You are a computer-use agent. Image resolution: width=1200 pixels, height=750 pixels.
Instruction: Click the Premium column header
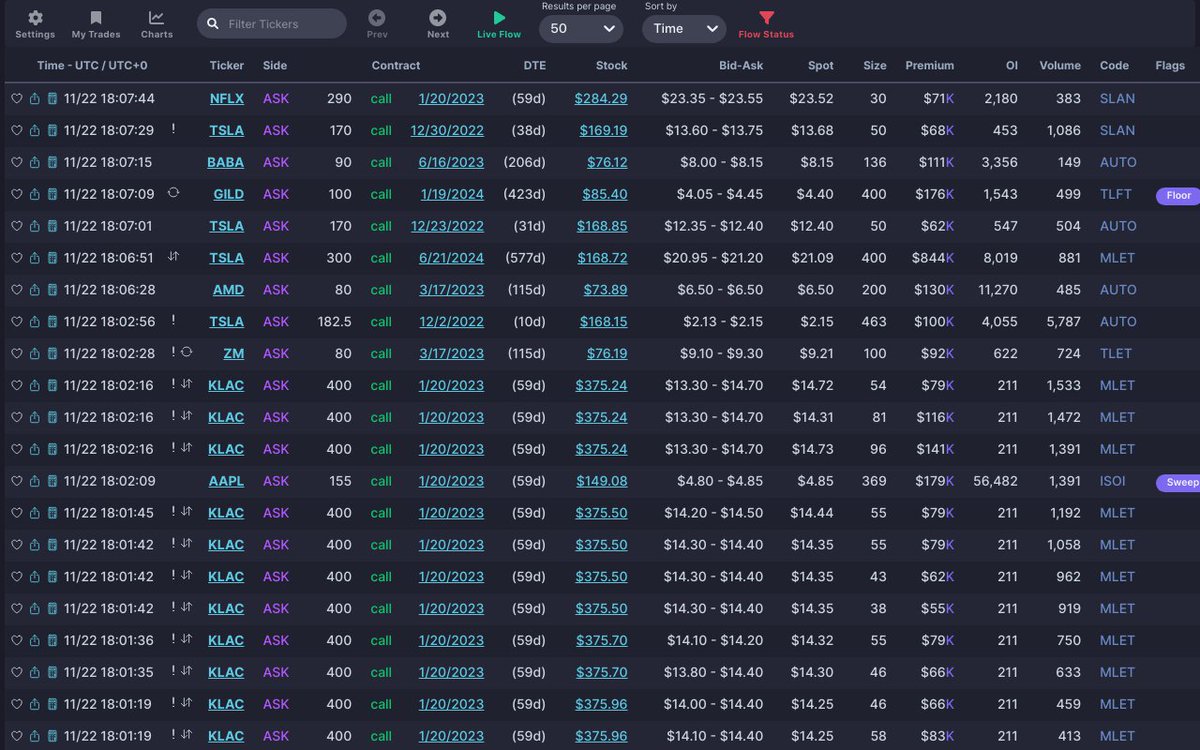(930, 66)
